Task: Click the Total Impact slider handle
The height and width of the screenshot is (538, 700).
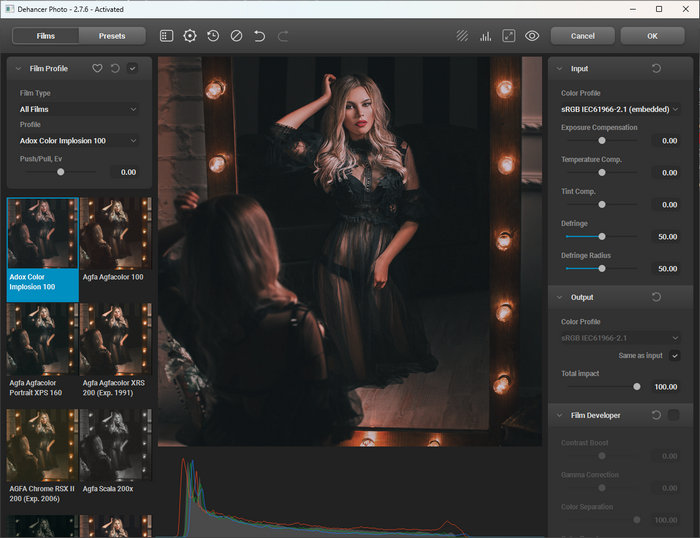Action: click(x=637, y=386)
